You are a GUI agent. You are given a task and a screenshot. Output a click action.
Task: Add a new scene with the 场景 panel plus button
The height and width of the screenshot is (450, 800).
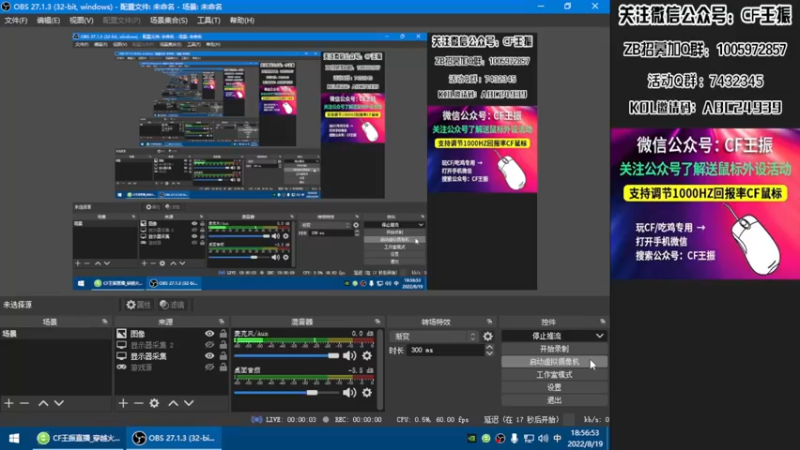[9, 403]
